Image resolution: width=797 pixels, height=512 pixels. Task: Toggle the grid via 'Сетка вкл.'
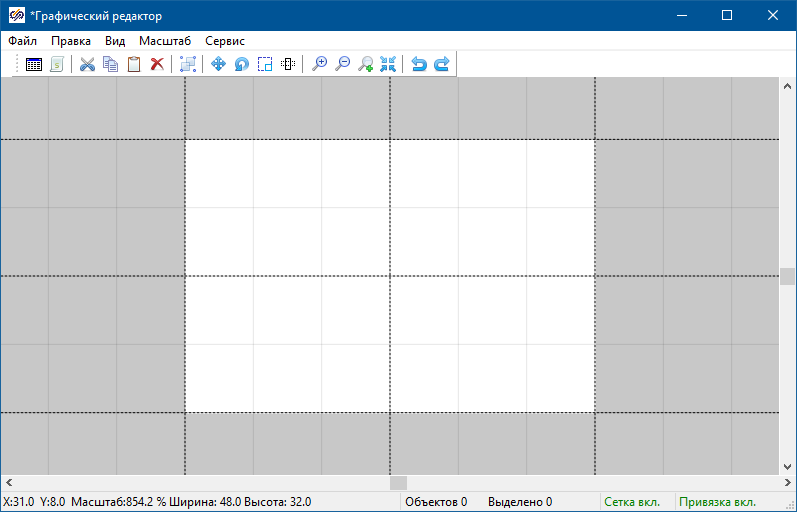635,502
